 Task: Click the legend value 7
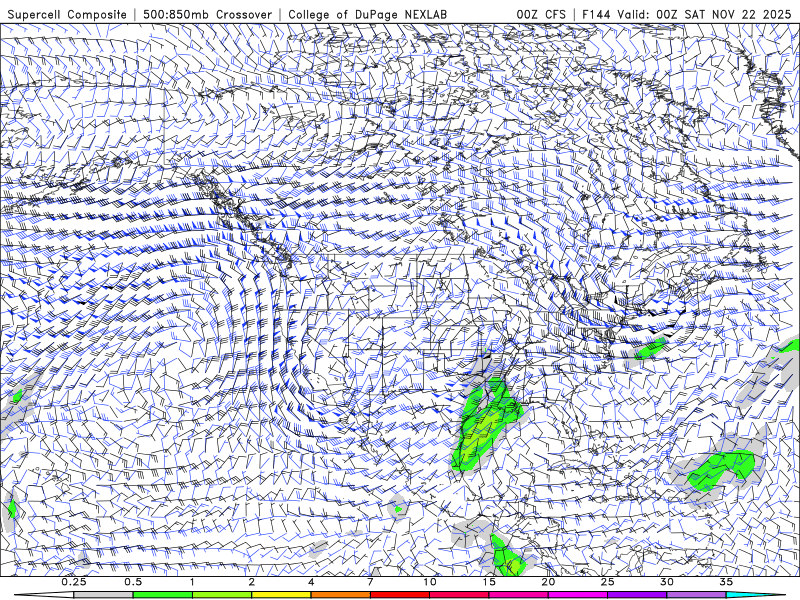pyautogui.click(x=370, y=582)
